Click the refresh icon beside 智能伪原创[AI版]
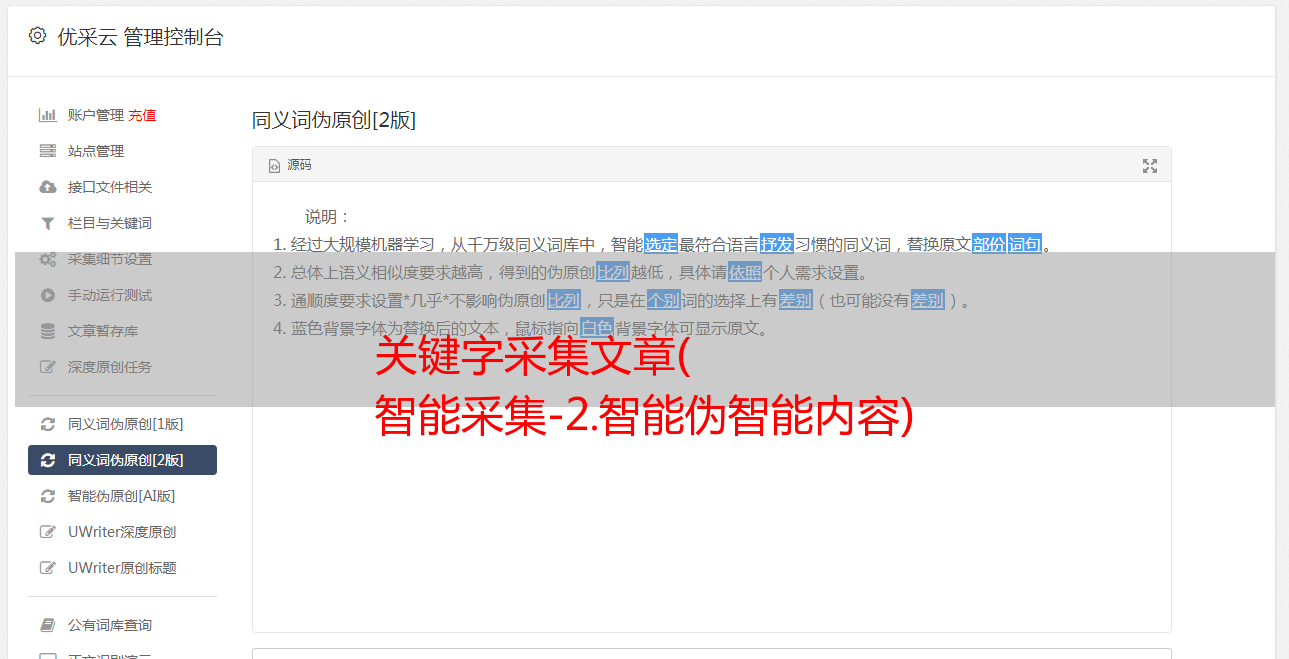The image size is (1289, 659). pos(47,496)
